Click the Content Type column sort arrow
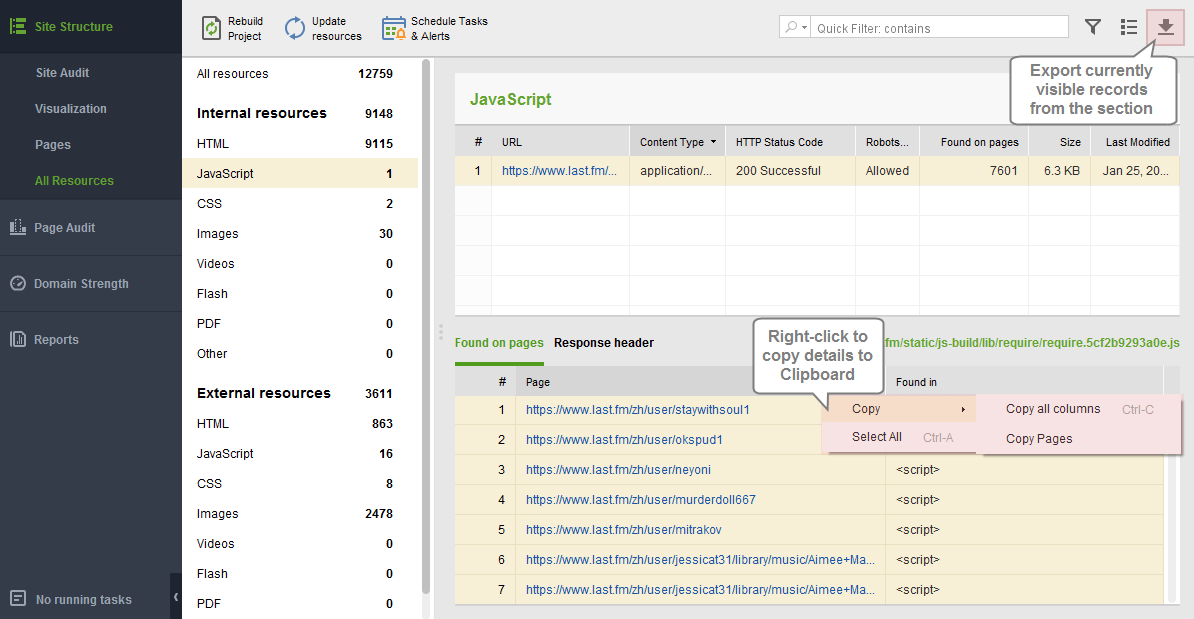1194x619 pixels. tap(714, 142)
